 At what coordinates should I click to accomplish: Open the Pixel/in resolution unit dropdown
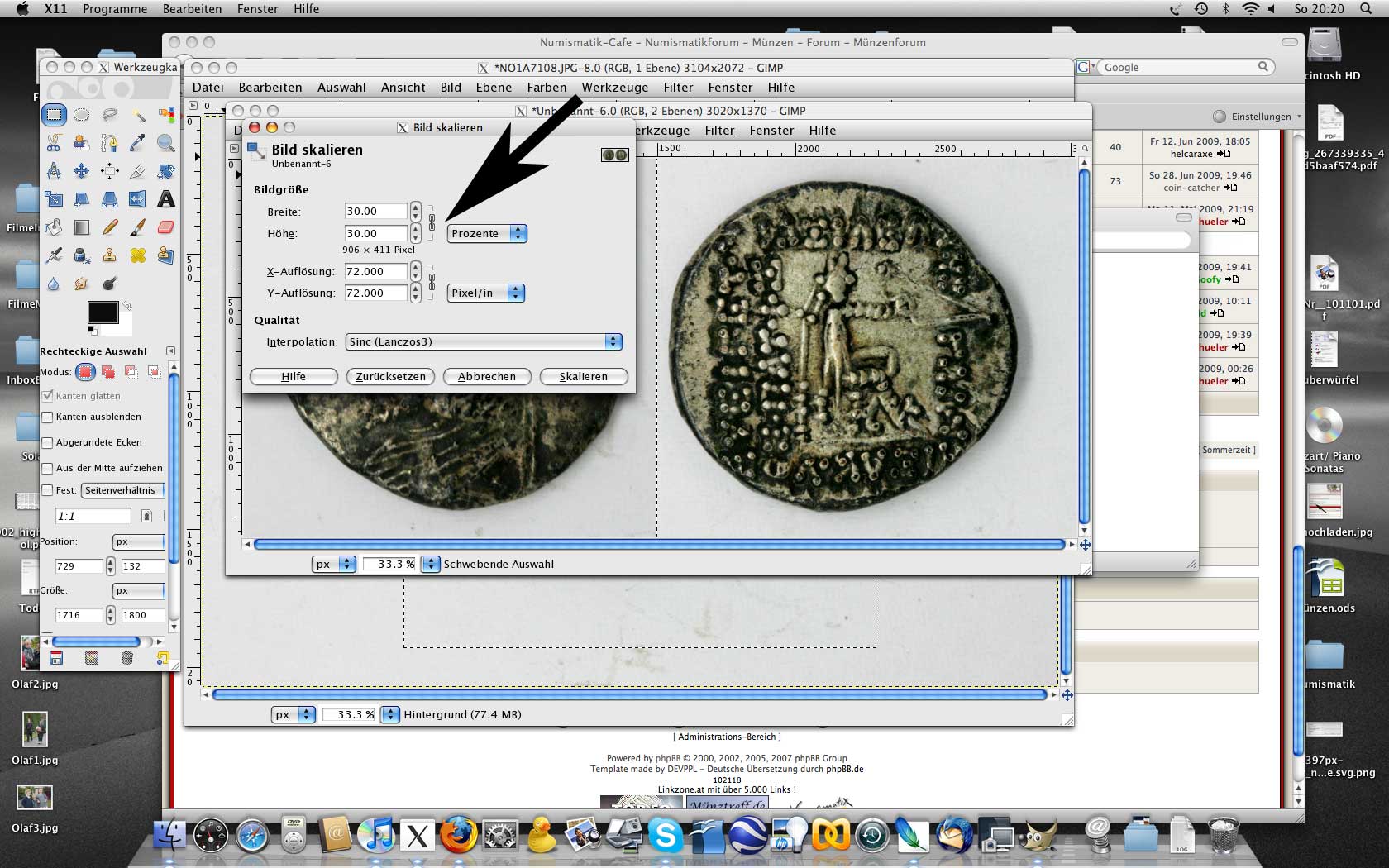[485, 293]
